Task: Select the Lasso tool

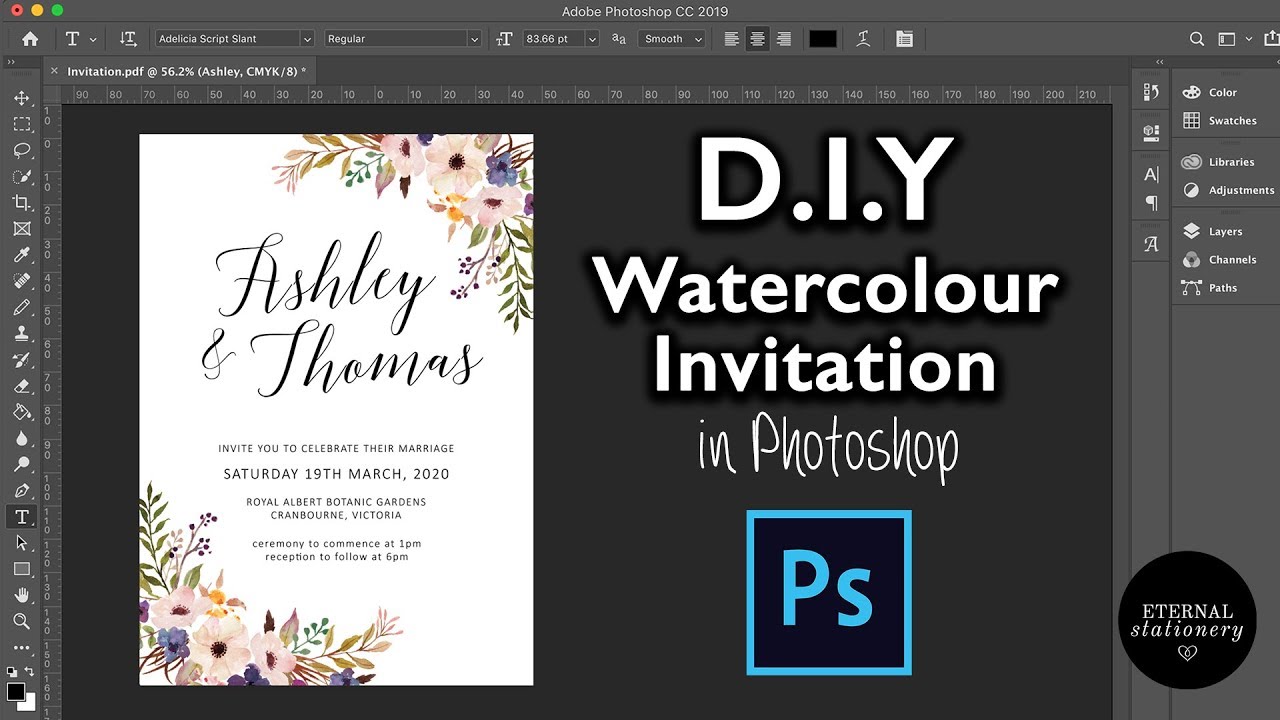Action: pyautogui.click(x=21, y=150)
